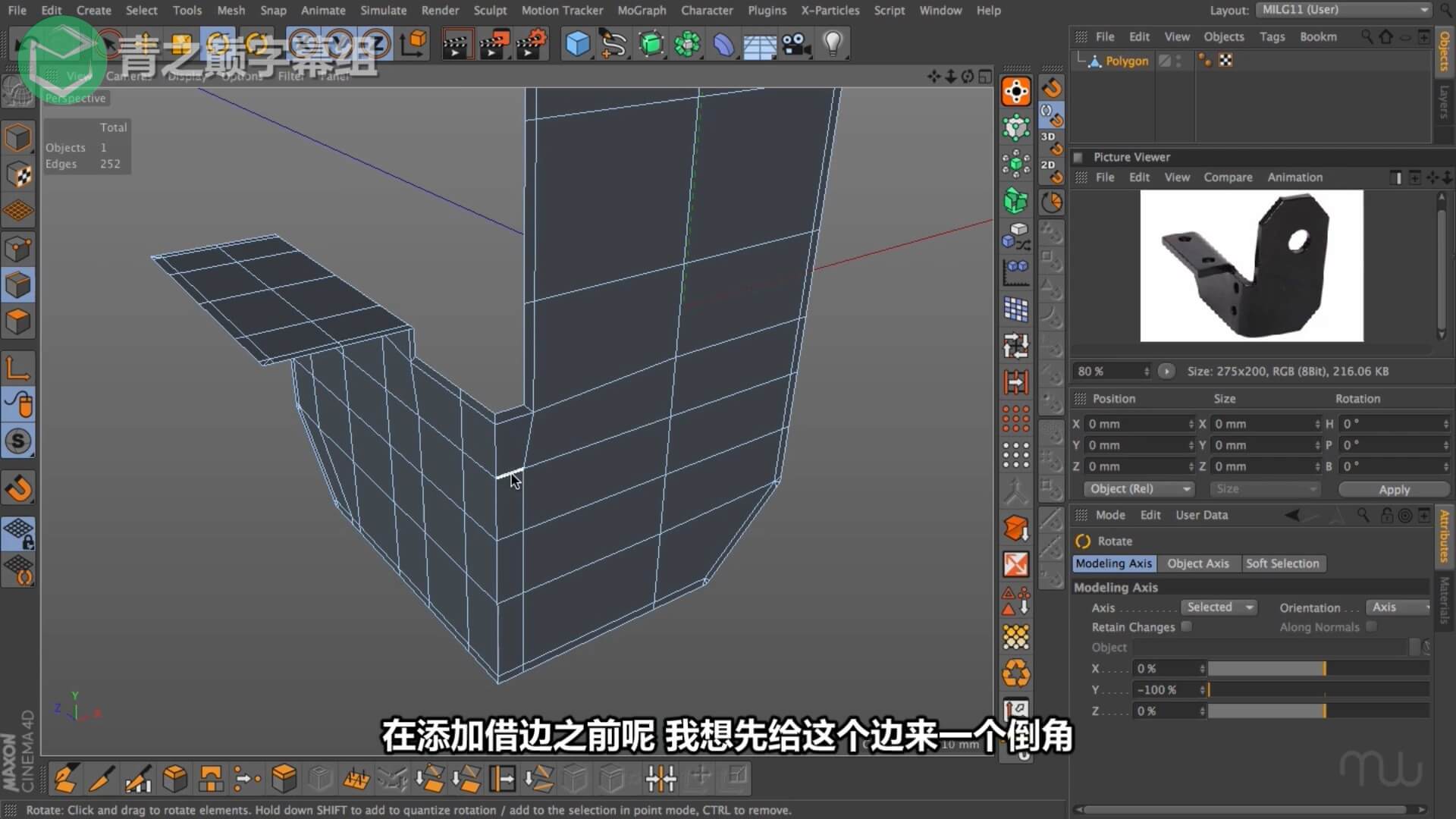The image size is (1456, 819).
Task: Select the Edges mode icon
Action: (x=18, y=286)
